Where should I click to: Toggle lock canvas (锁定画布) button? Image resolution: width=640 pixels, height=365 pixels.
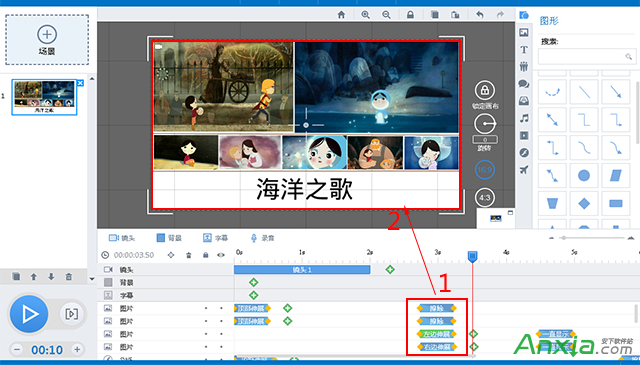coord(485,90)
